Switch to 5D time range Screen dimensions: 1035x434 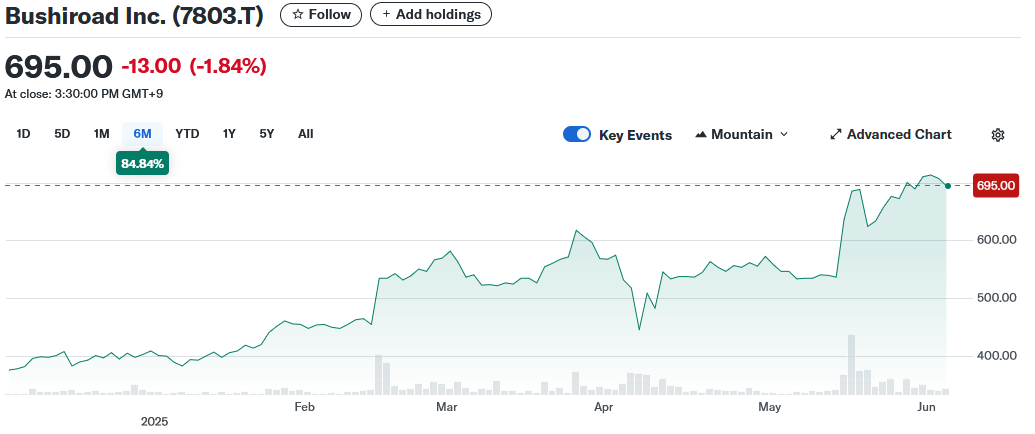click(62, 134)
